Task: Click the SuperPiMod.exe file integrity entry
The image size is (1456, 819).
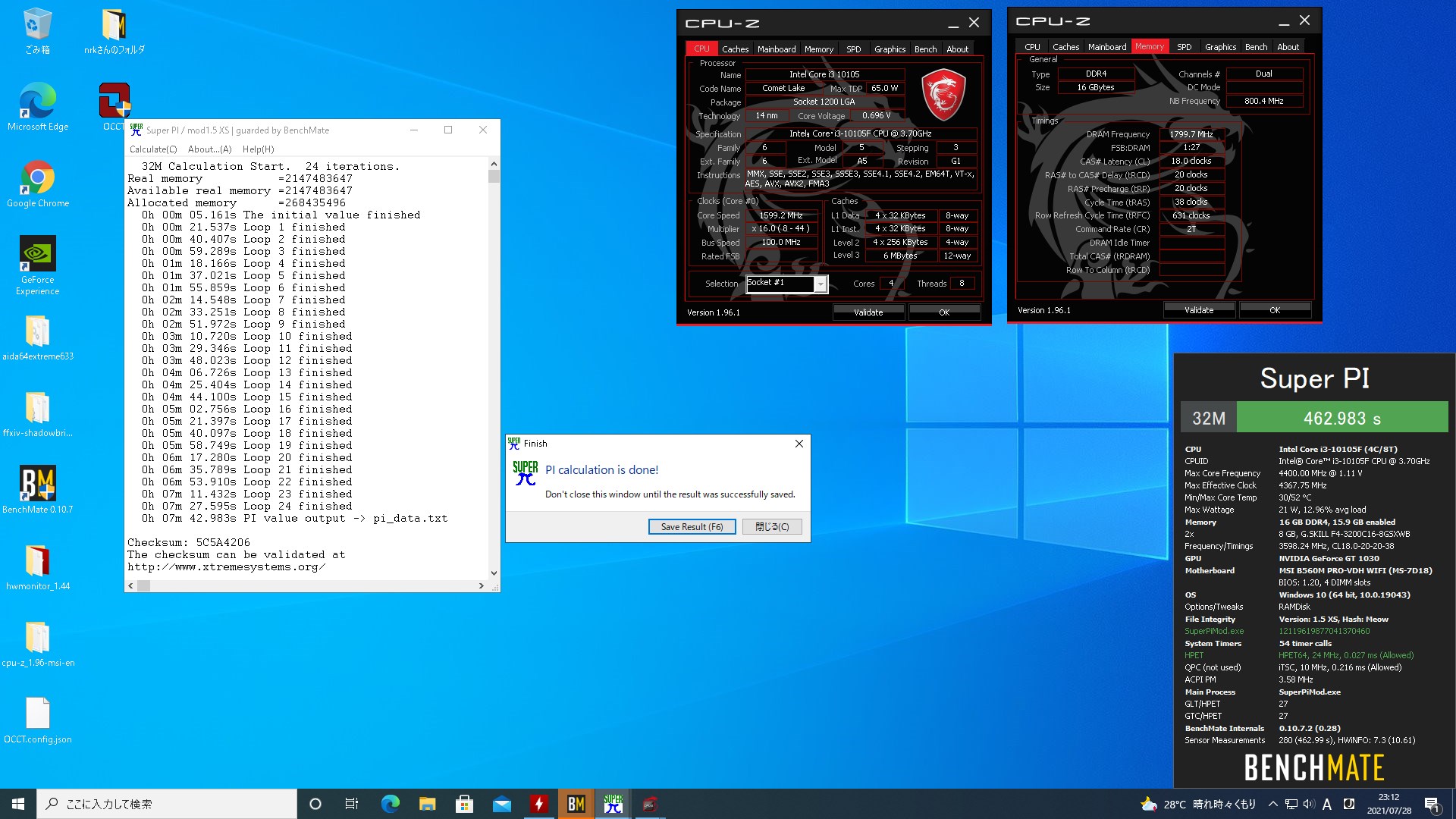Action: (1214, 631)
